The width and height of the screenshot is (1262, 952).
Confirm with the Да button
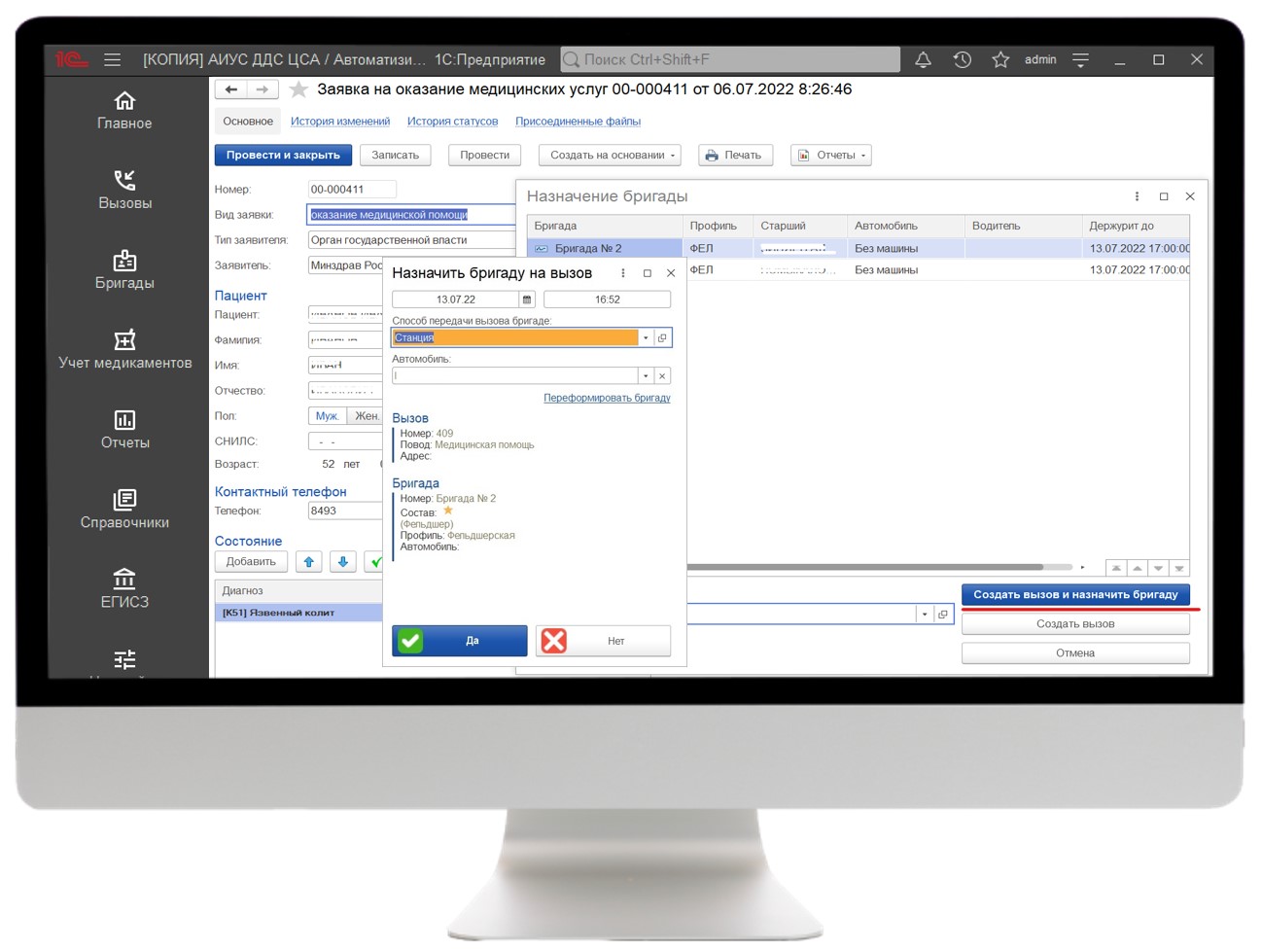click(459, 641)
